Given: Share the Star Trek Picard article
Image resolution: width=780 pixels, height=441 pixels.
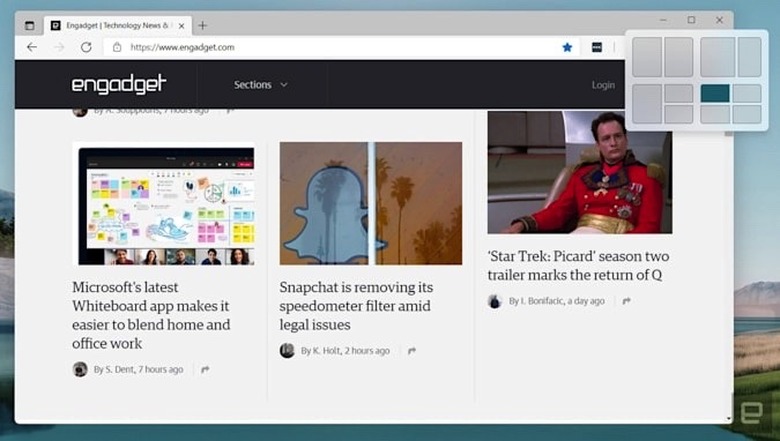Looking at the screenshot, I should pos(626,301).
